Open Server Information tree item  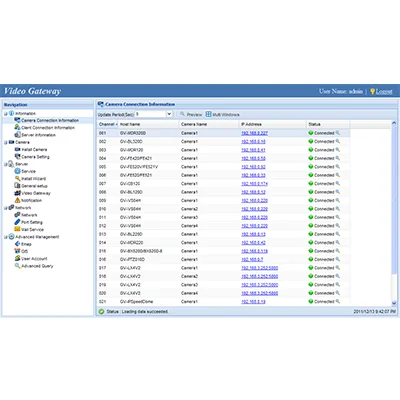pyautogui.click(x=38, y=135)
